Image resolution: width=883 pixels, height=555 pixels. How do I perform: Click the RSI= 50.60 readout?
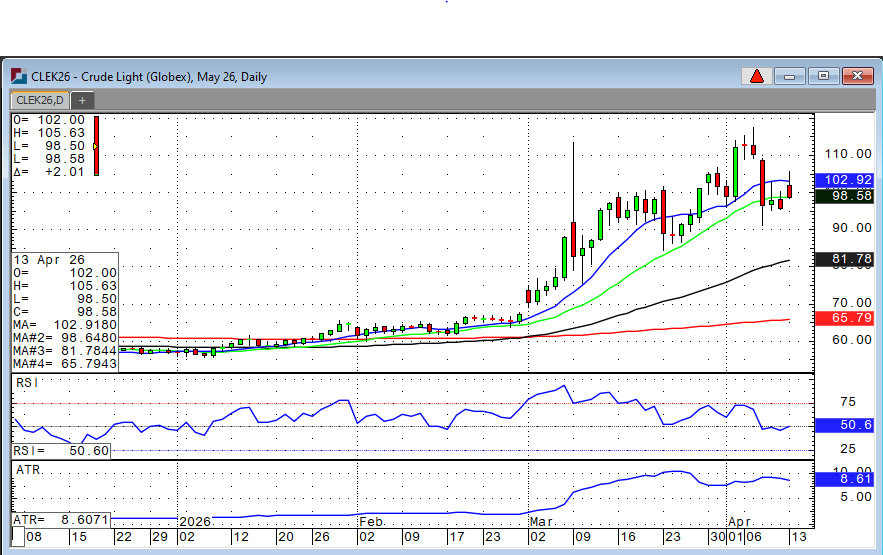point(61,451)
